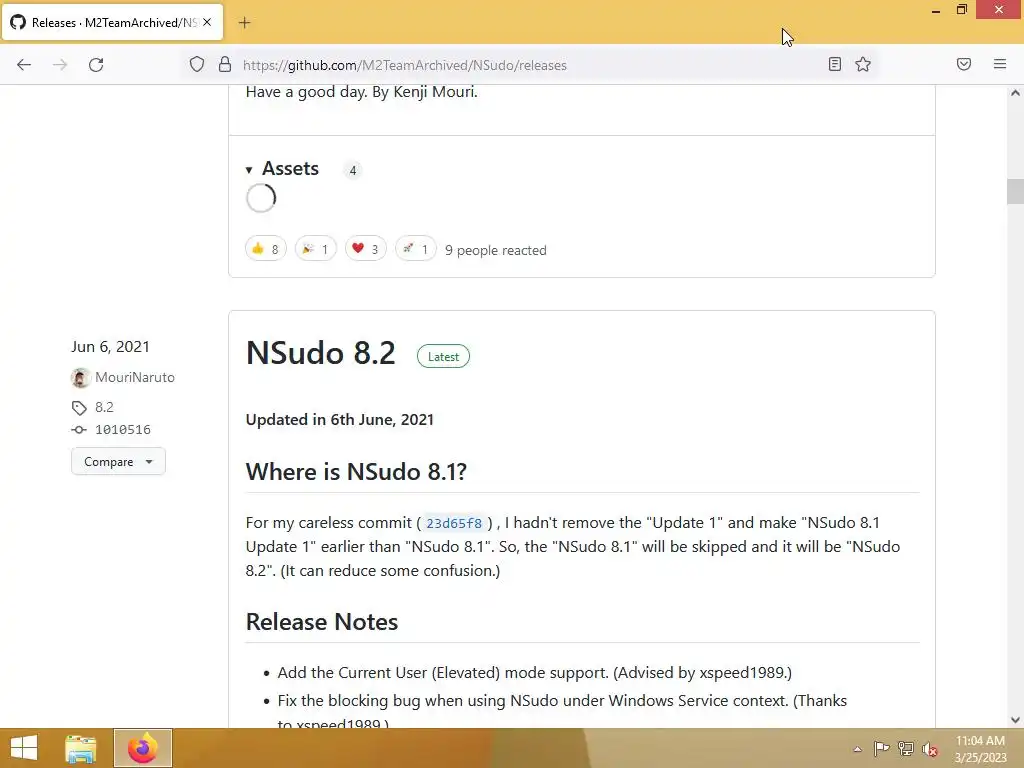Click the heart reaction with 3
This screenshot has width=1024, height=768.
tap(366, 249)
